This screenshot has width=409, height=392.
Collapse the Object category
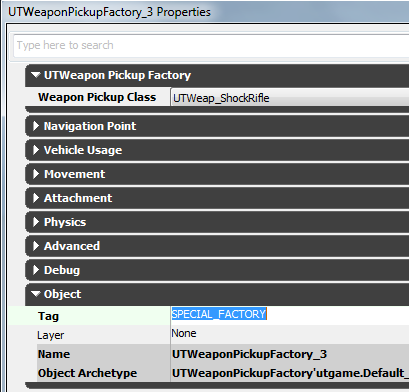click(36, 294)
